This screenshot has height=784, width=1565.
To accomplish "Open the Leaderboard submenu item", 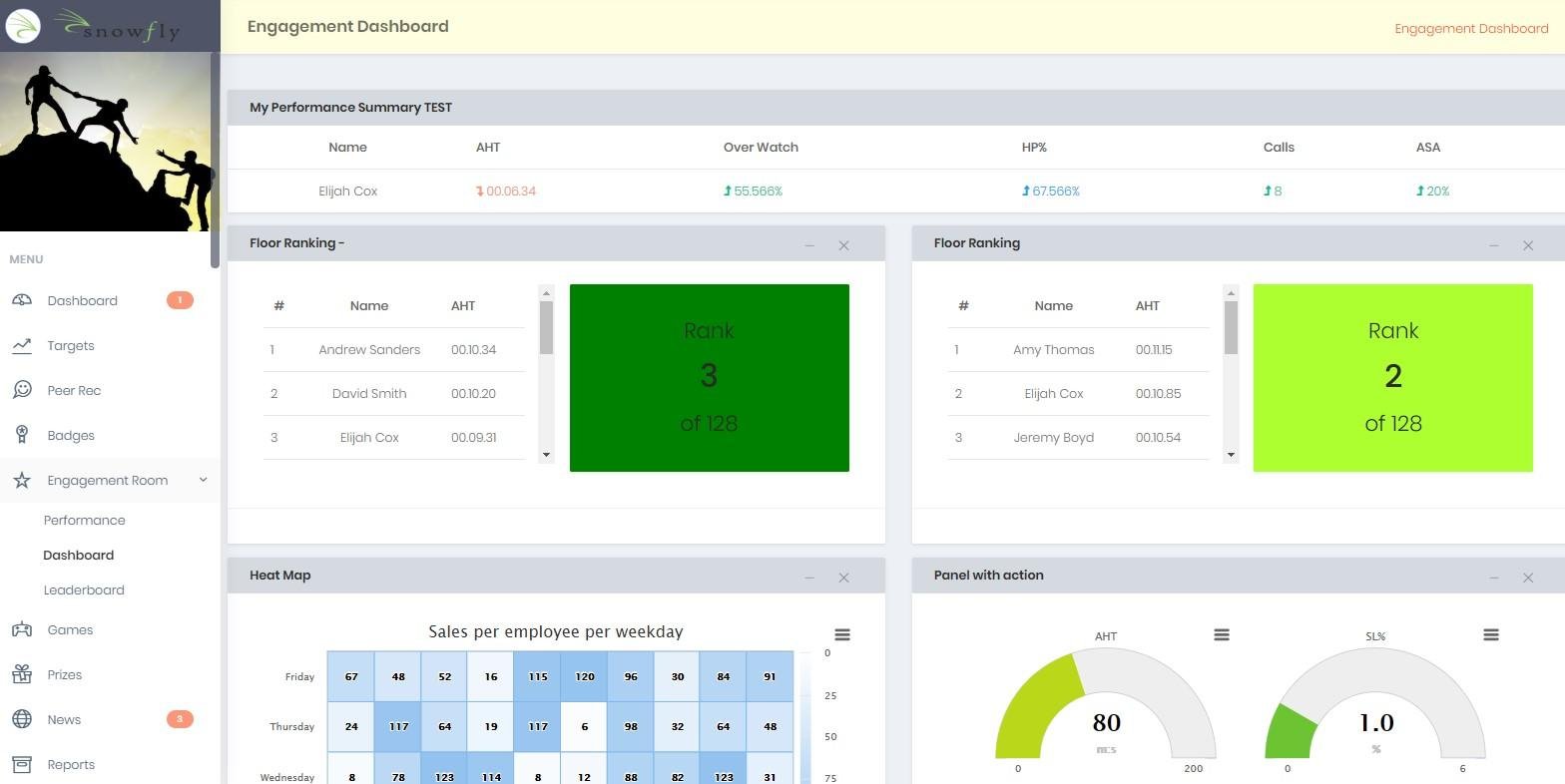I will 84,589.
